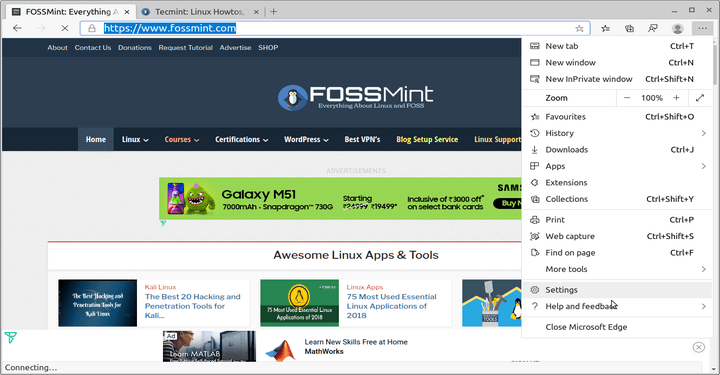Choose Close Microsoft Edge
This screenshot has width=720, height=375.
(x=617, y=327)
